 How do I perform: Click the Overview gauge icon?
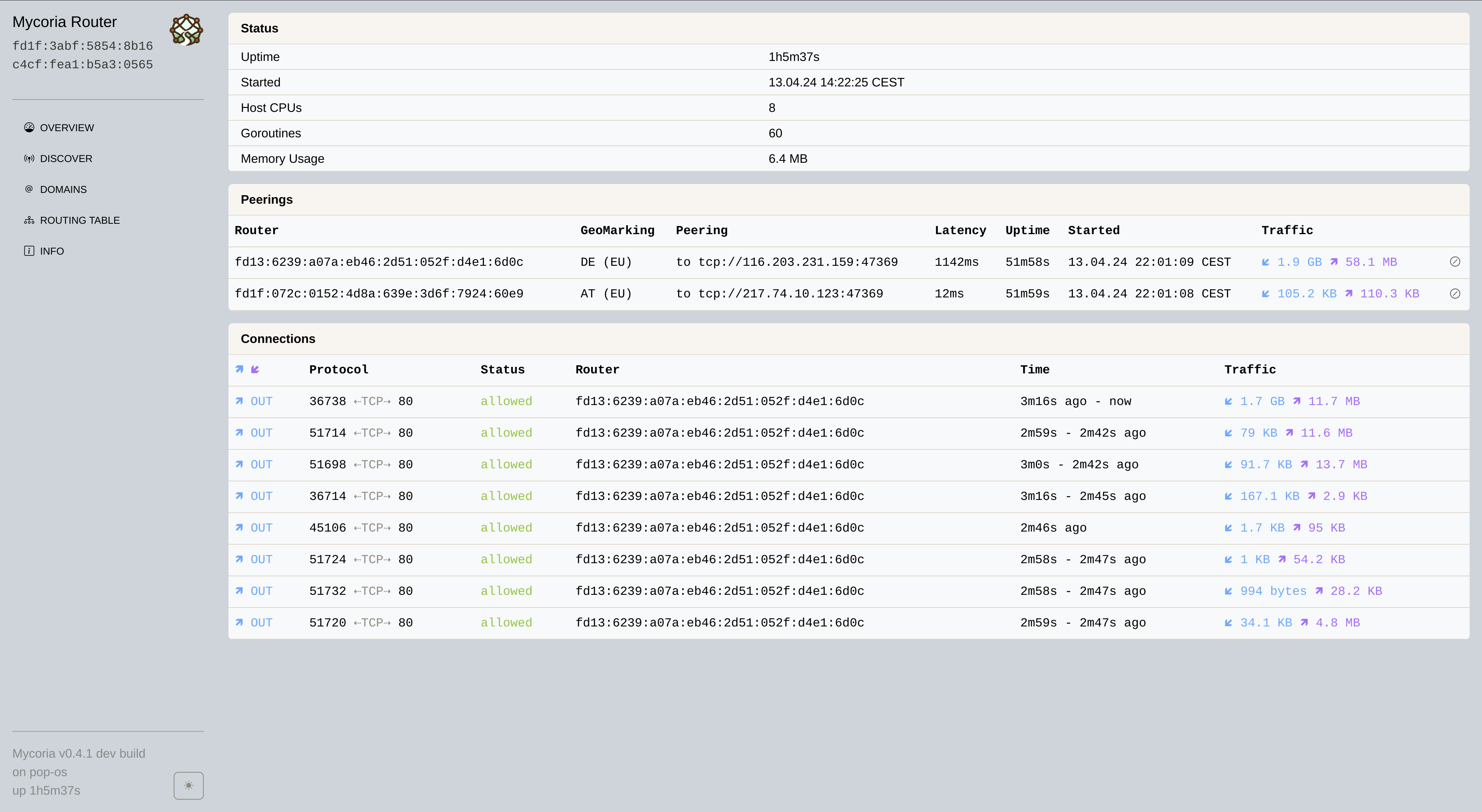pos(29,128)
